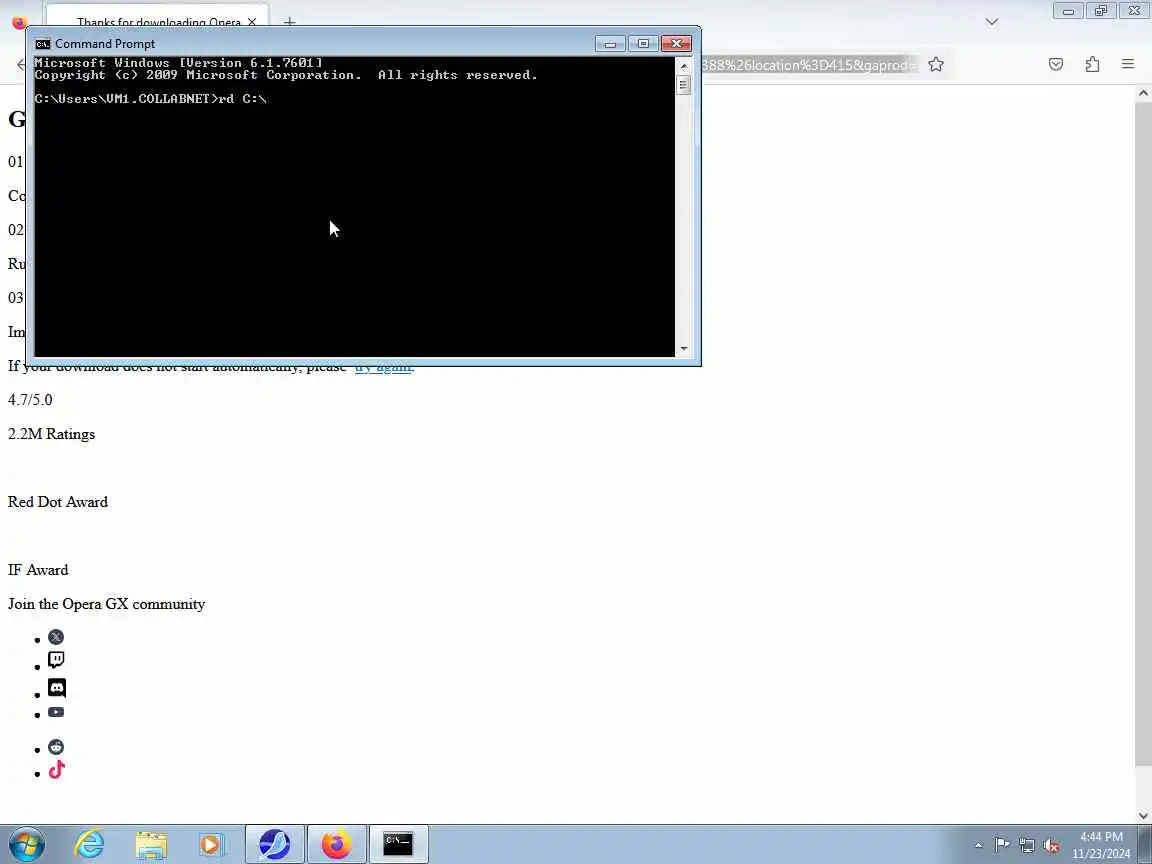Open the Discord community icon

coord(57,688)
